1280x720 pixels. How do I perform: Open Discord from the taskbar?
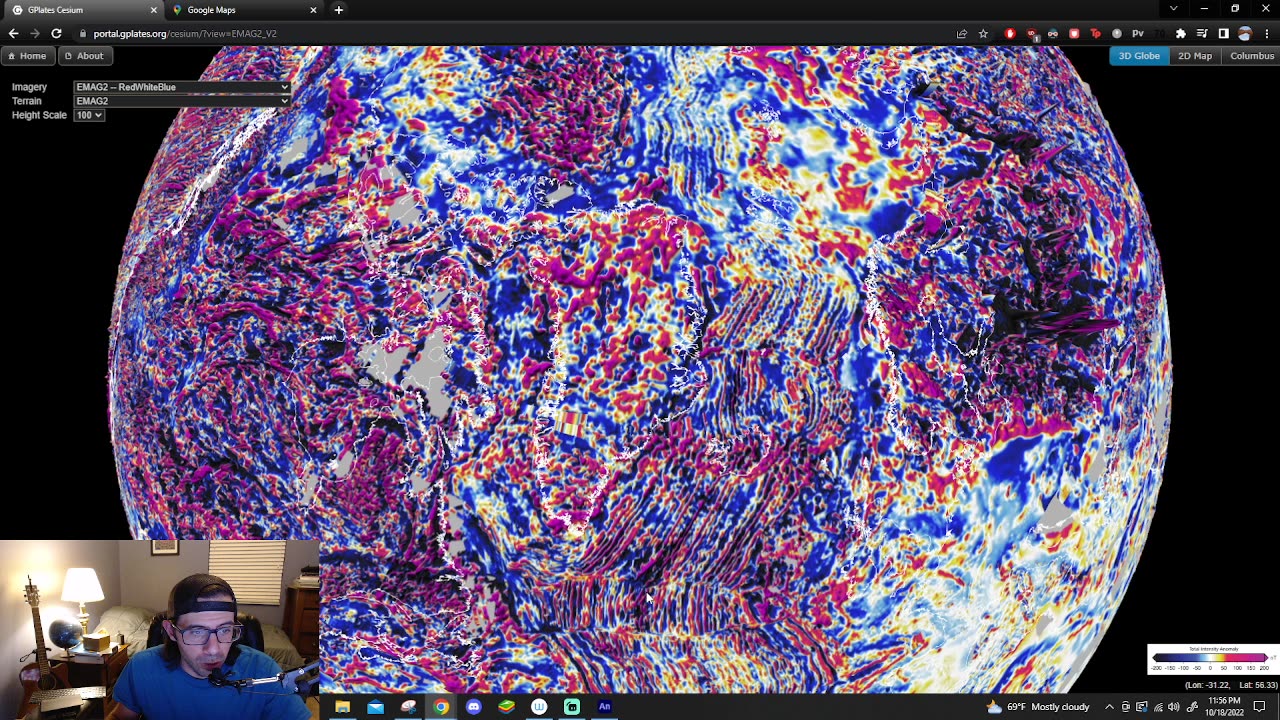coord(474,707)
